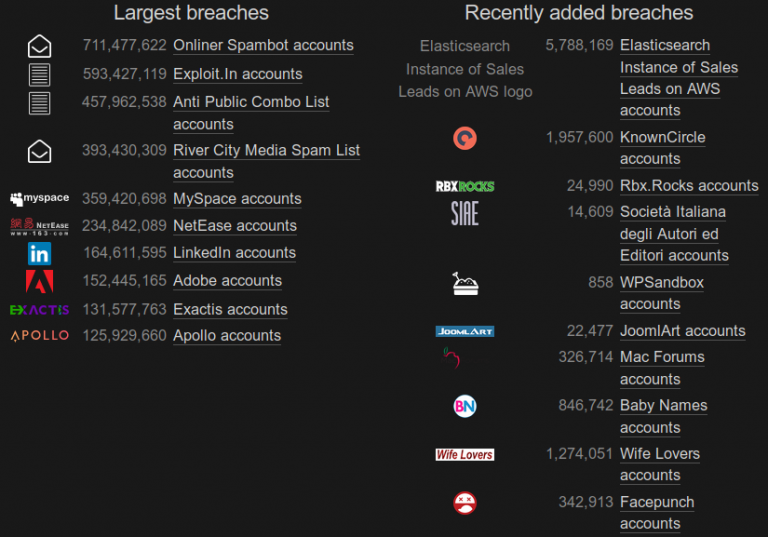Image resolution: width=768 pixels, height=537 pixels.
Task: Click the KnownCircle orange logo icon
Action: coord(465,138)
